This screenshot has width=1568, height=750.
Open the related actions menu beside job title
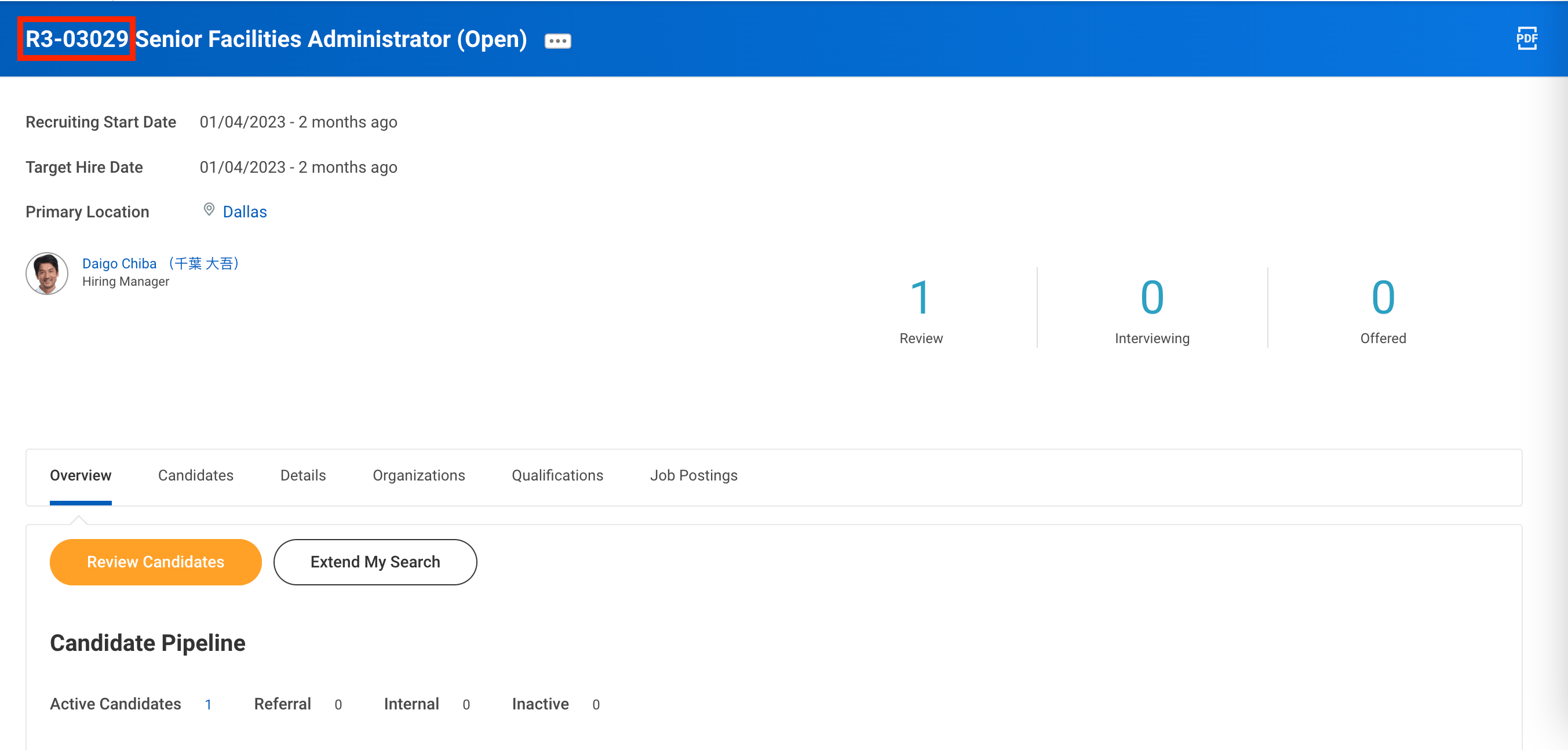[557, 40]
